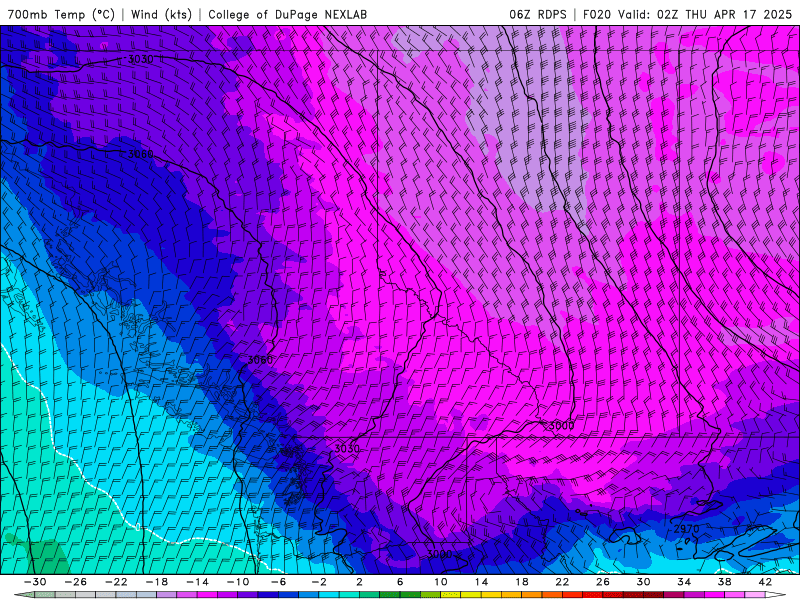Click the '-14' color scale label

click(197, 582)
